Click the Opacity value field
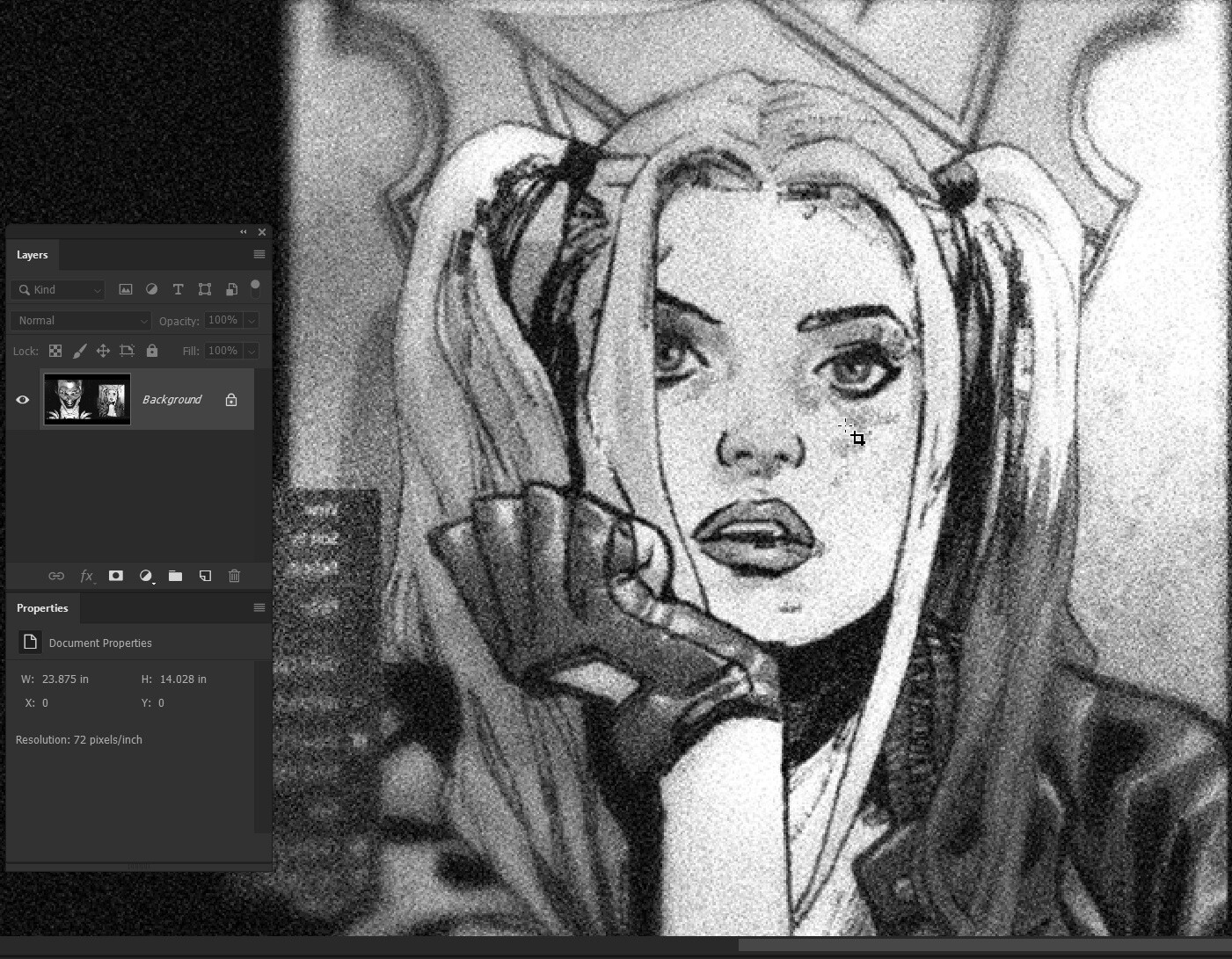The height and width of the screenshot is (959, 1232). [223, 320]
